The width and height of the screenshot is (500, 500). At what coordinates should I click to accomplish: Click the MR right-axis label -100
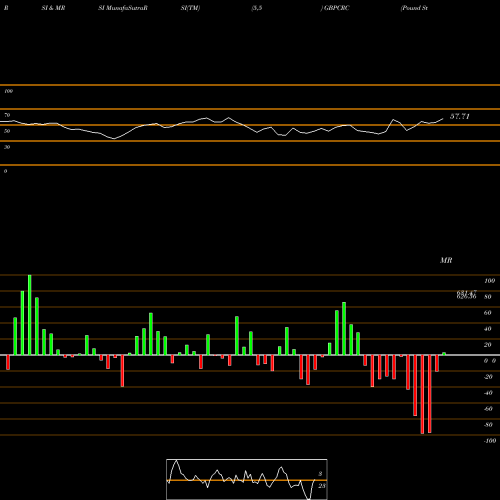490,441
